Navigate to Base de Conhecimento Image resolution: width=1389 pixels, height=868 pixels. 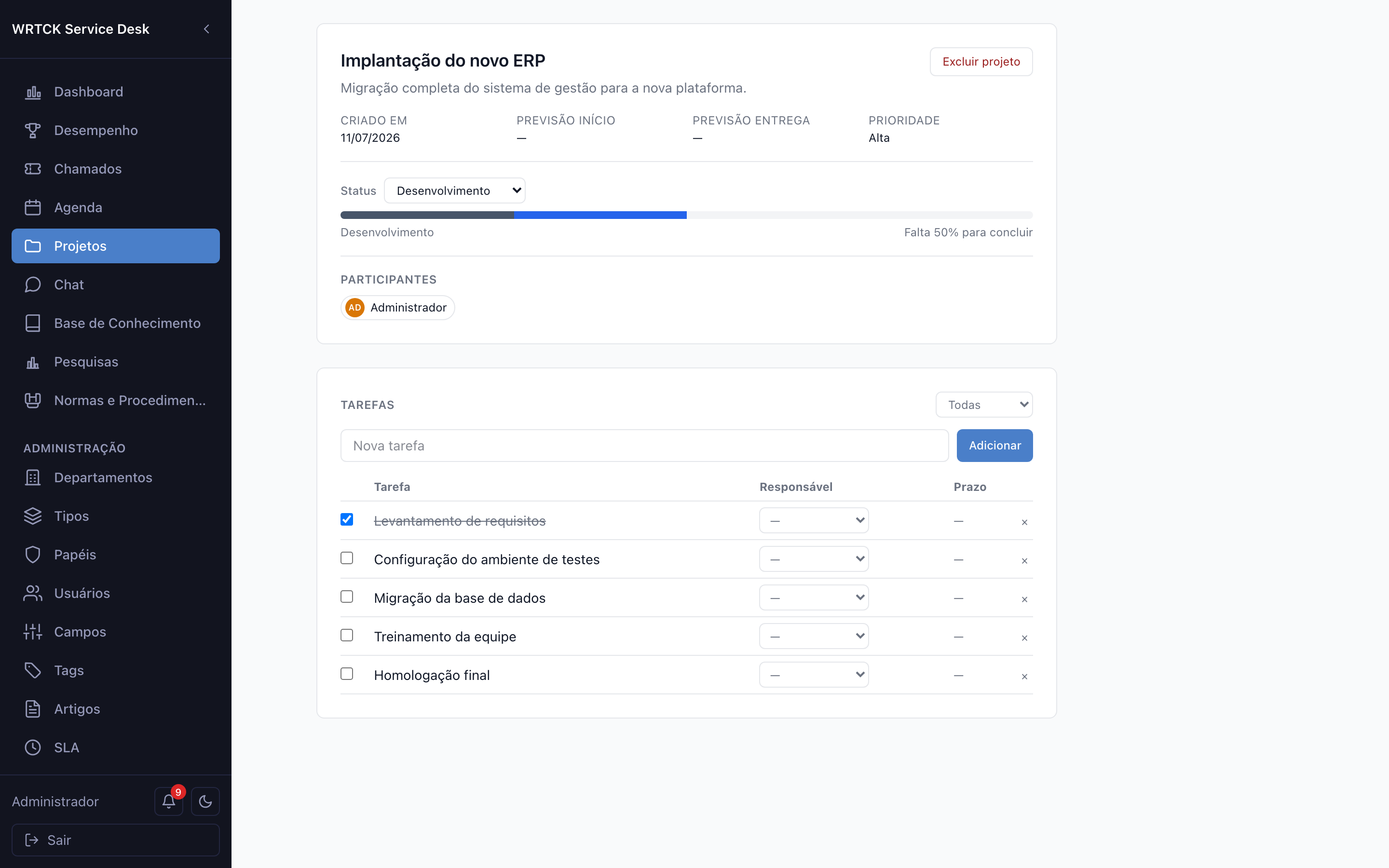tap(115, 323)
